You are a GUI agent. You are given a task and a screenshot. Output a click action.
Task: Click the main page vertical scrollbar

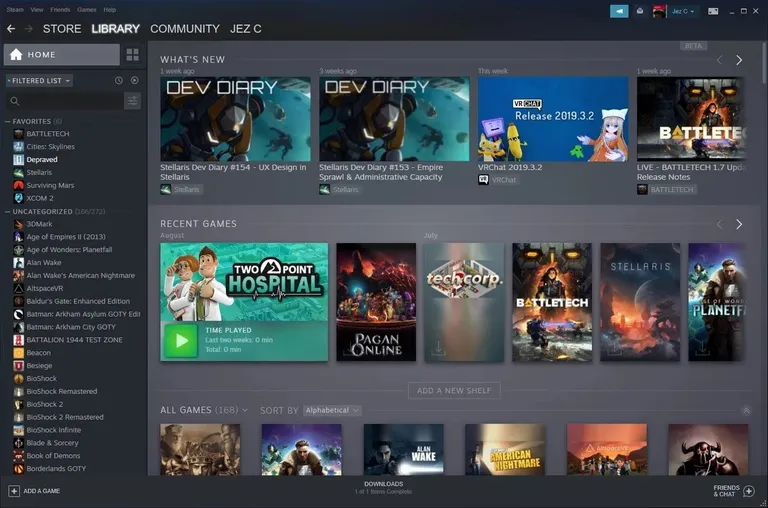pyautogui.click(x=765, y=62)
